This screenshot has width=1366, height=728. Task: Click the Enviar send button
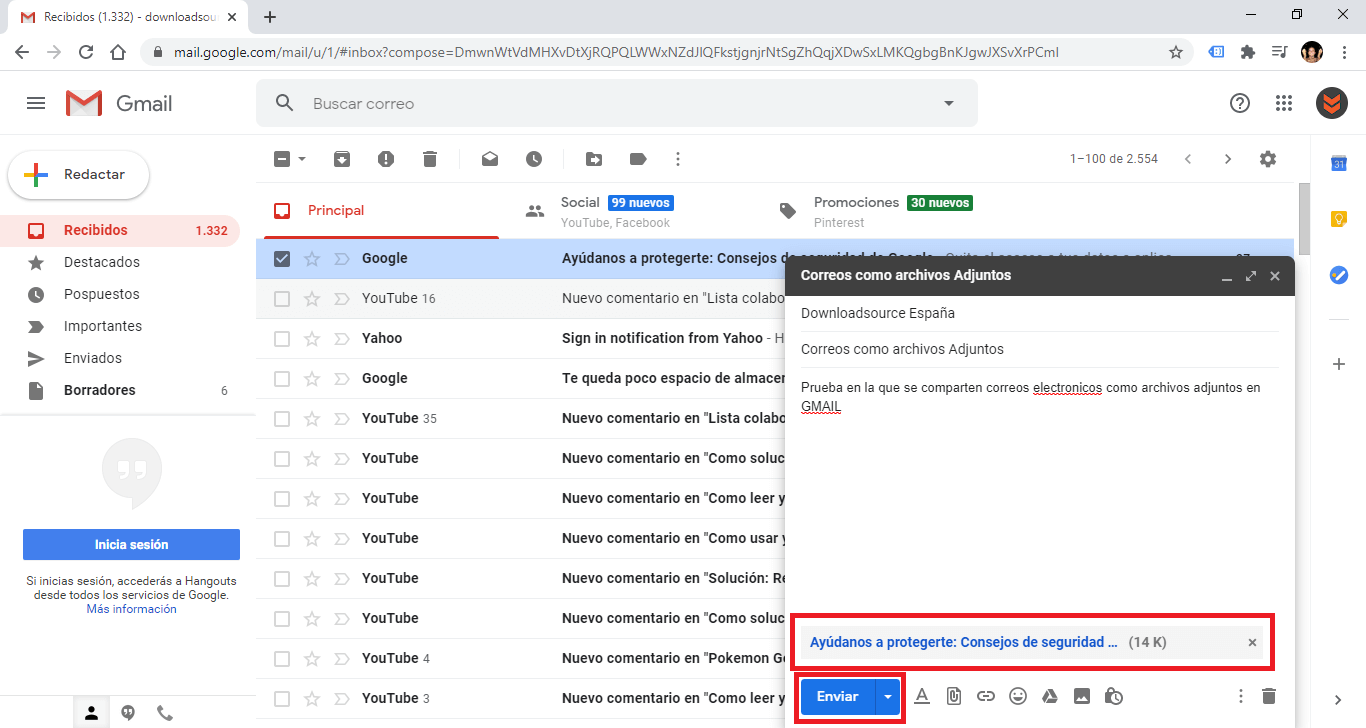[838, 696]
